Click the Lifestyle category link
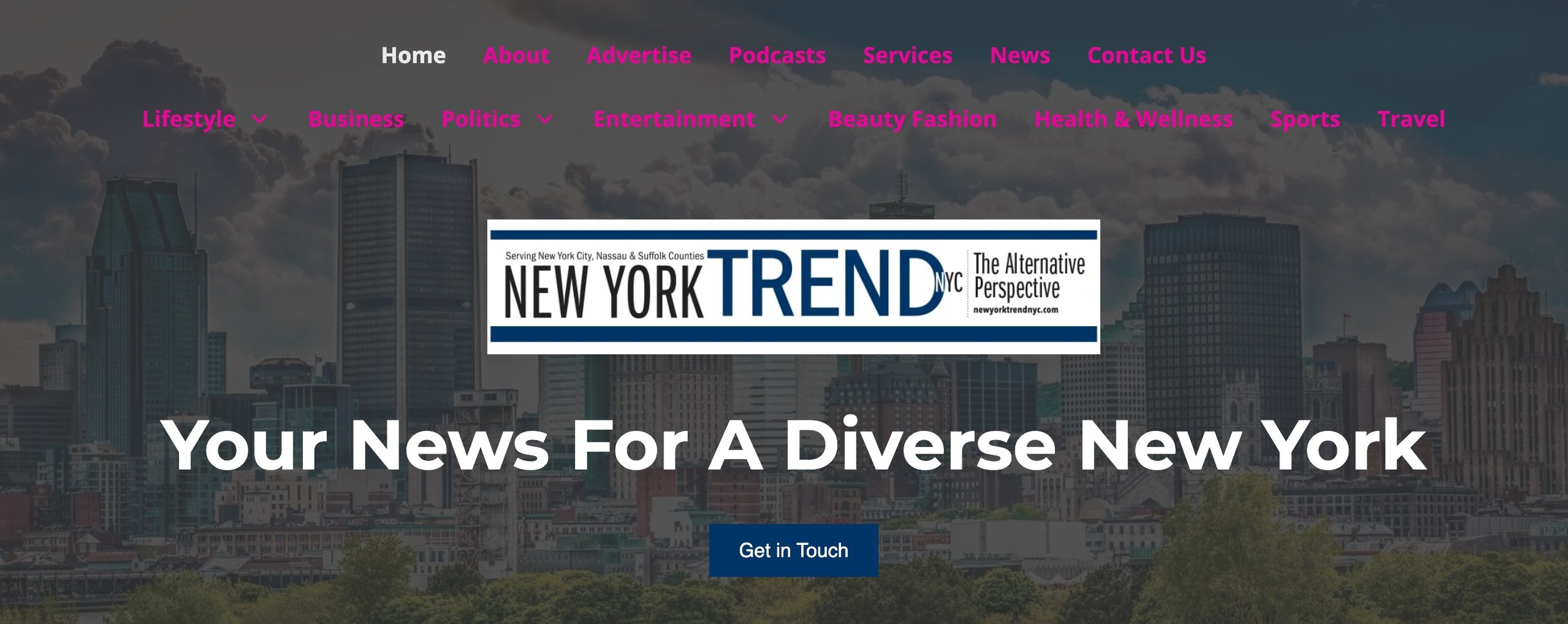Screen dimensions: 1568x624 tap(189, 119)
